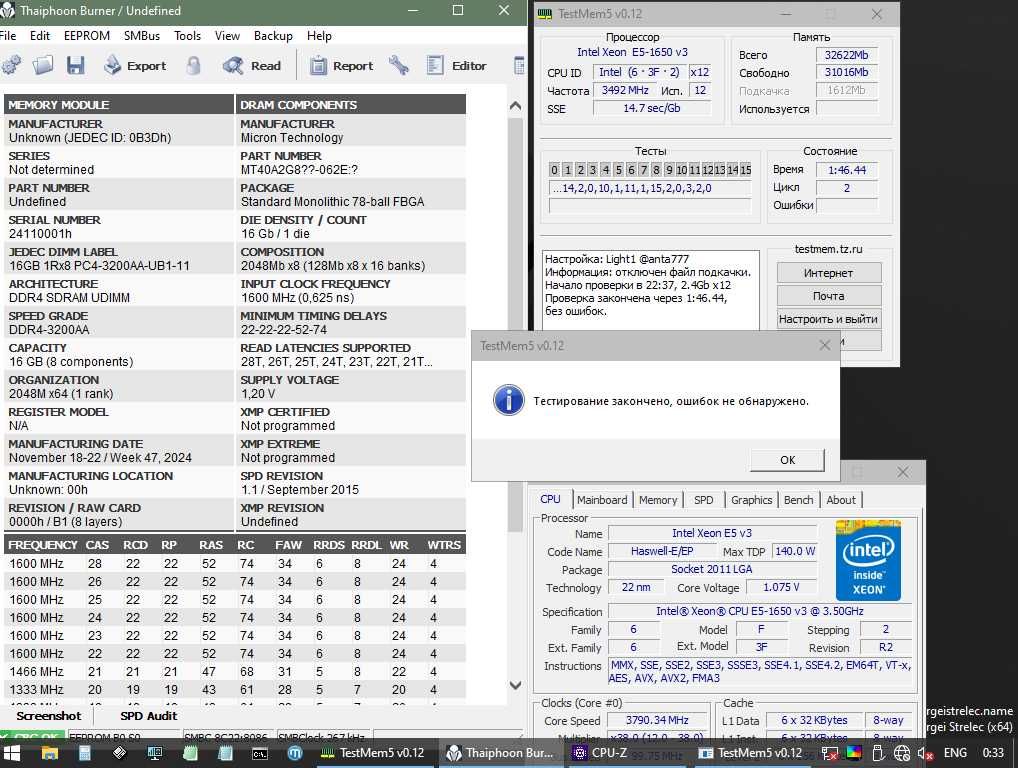Click the 0:33 taskbar clock
This screenshot has width=1018, height=768.
[993, 753]
